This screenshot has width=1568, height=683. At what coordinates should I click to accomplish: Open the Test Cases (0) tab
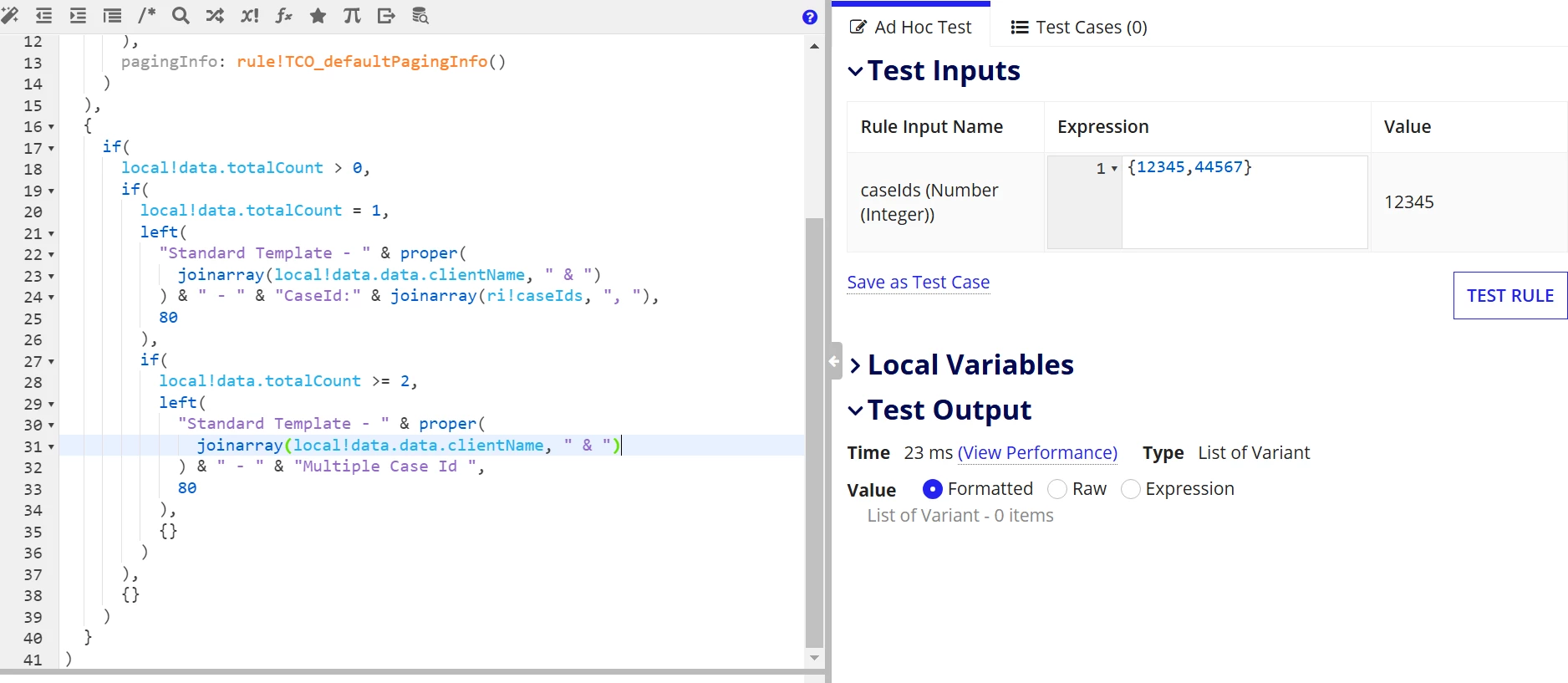(1079, 28)
